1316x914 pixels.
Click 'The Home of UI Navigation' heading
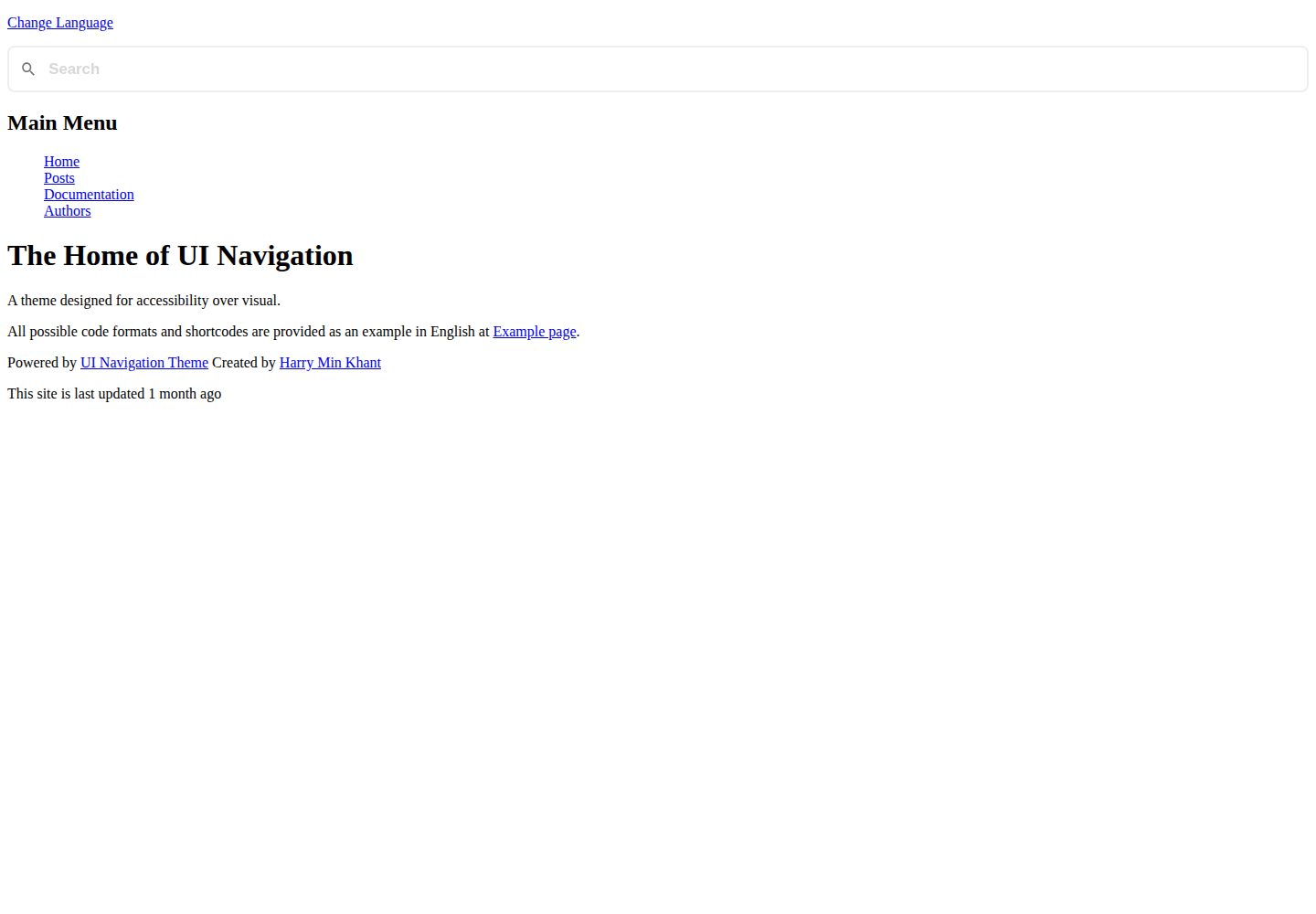(x=180, y=256)
